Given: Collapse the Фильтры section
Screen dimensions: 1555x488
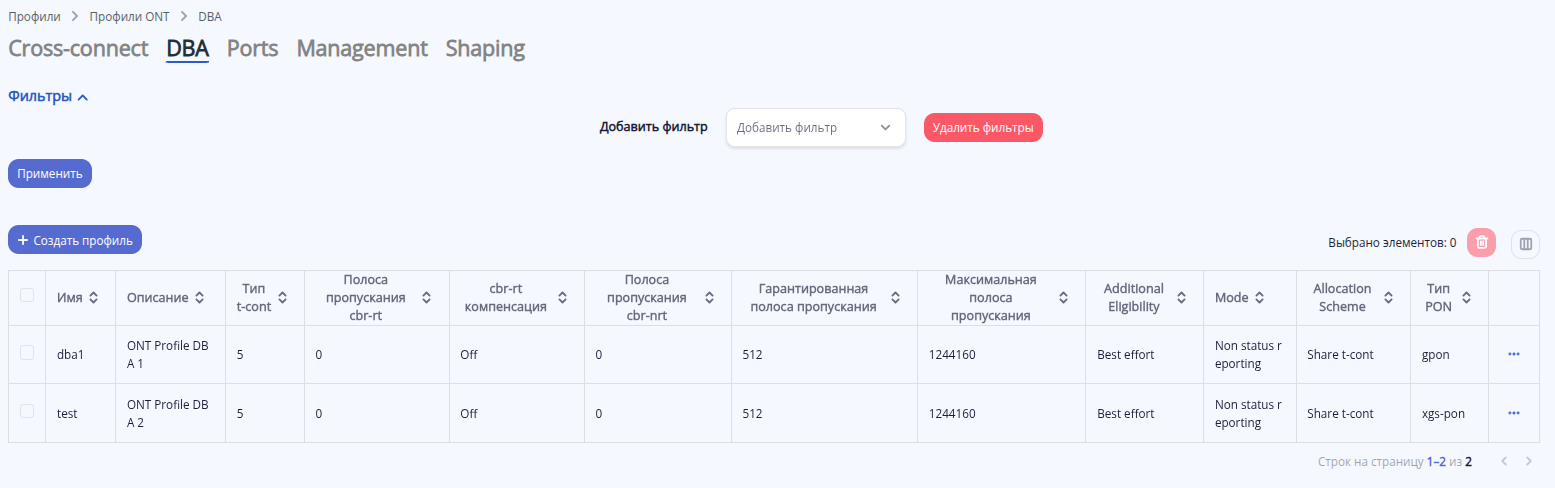Looking at the screenshot, I should click(x=48, y=97).
